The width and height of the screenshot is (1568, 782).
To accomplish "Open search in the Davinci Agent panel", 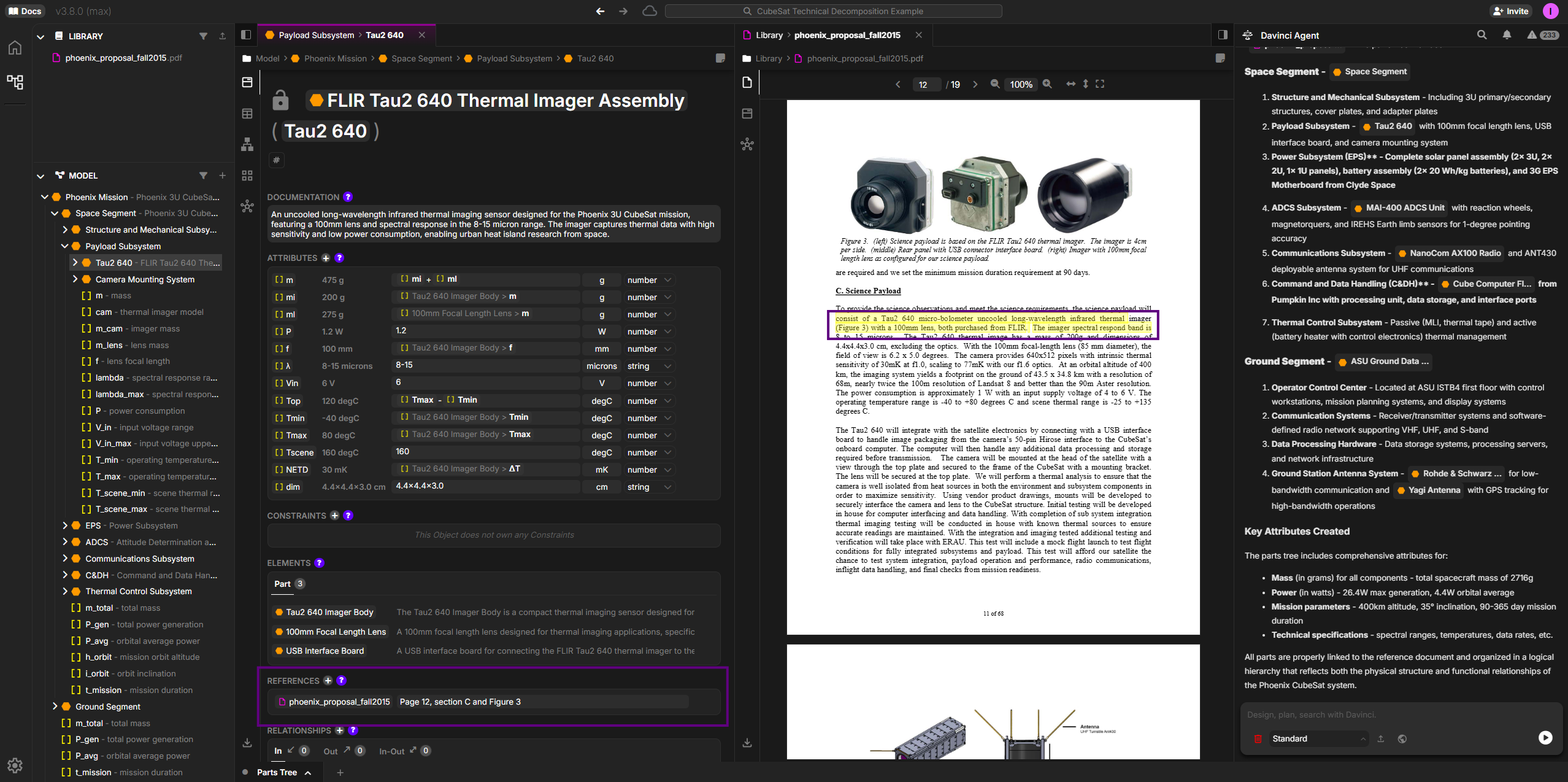I will (x=1482, y=35).
